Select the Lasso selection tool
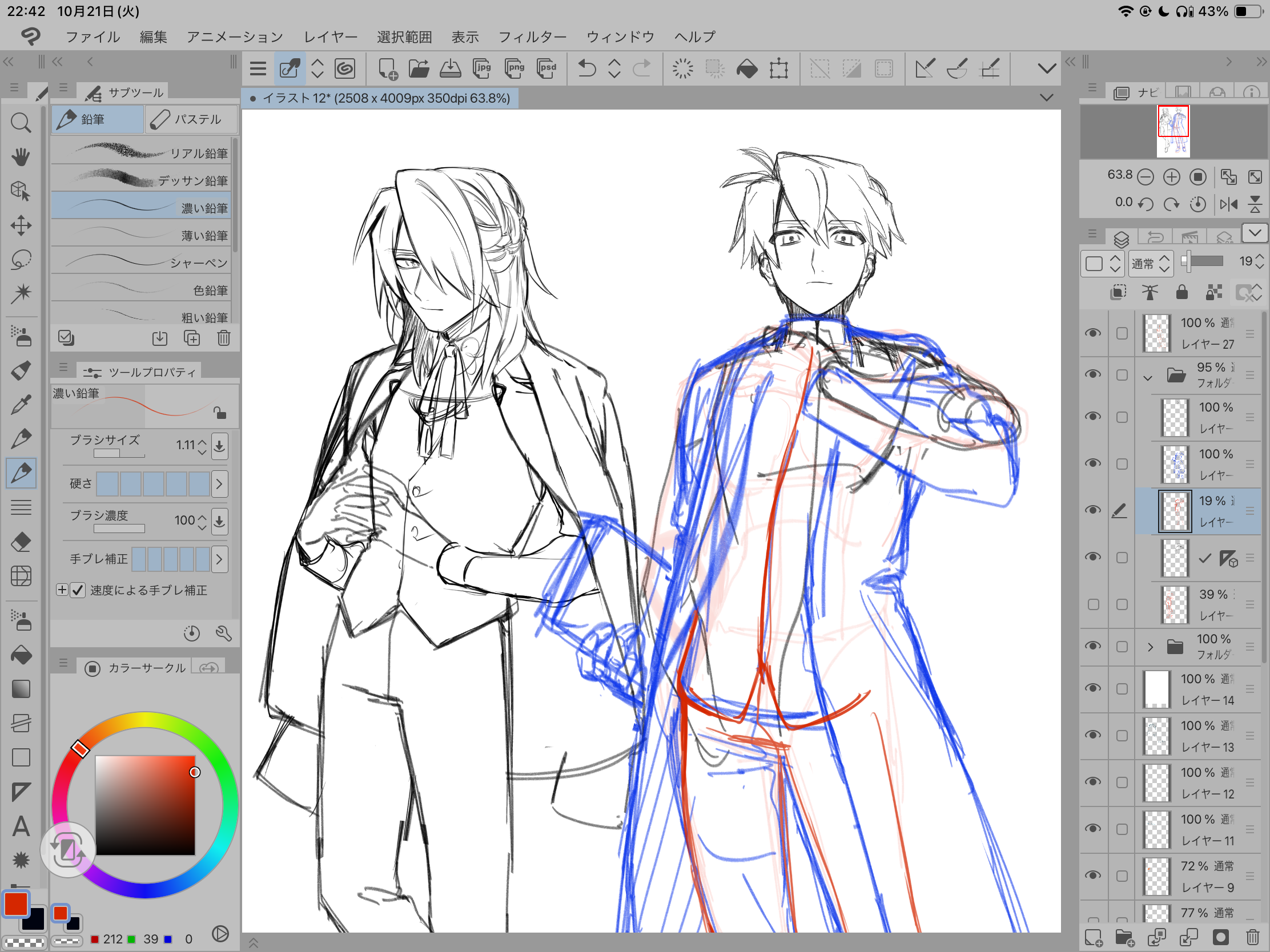Image resolution: width=1270 pixels, height=952 pixels. pyautogui.click(x=21, y=259)
